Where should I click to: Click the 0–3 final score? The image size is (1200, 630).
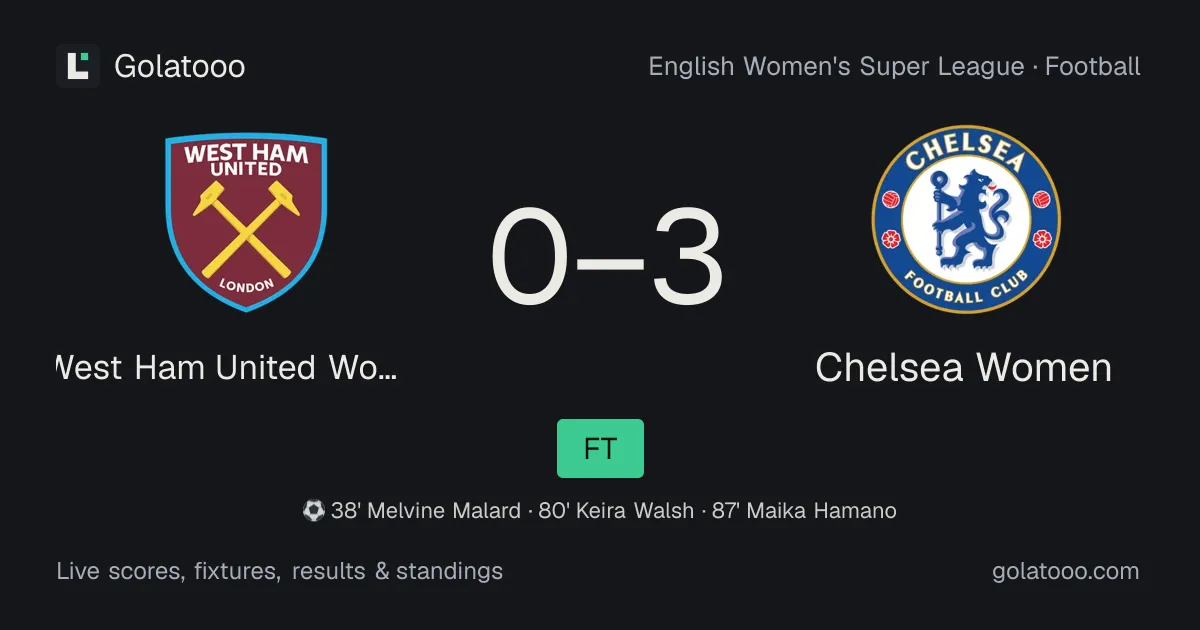608,258
